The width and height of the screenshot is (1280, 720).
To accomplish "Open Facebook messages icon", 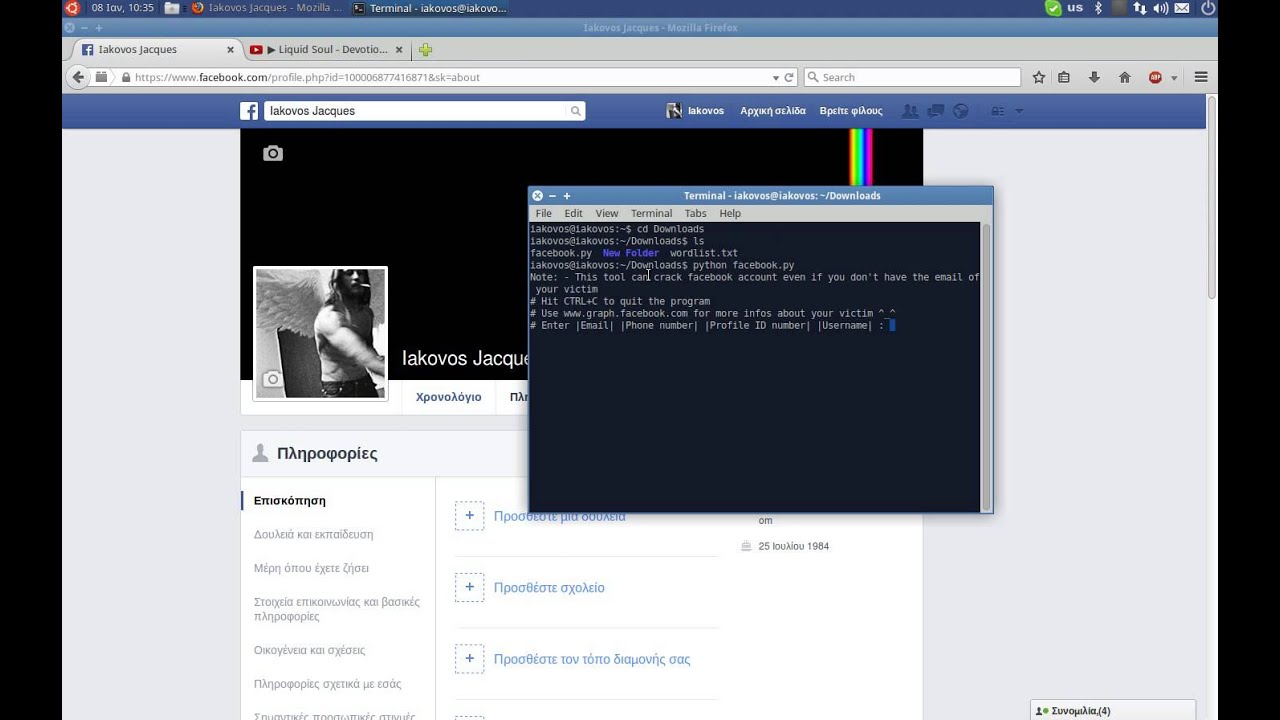I will [x=936, y=111].
